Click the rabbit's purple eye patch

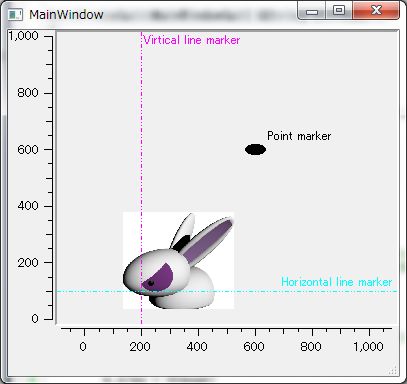coord(157,277)
